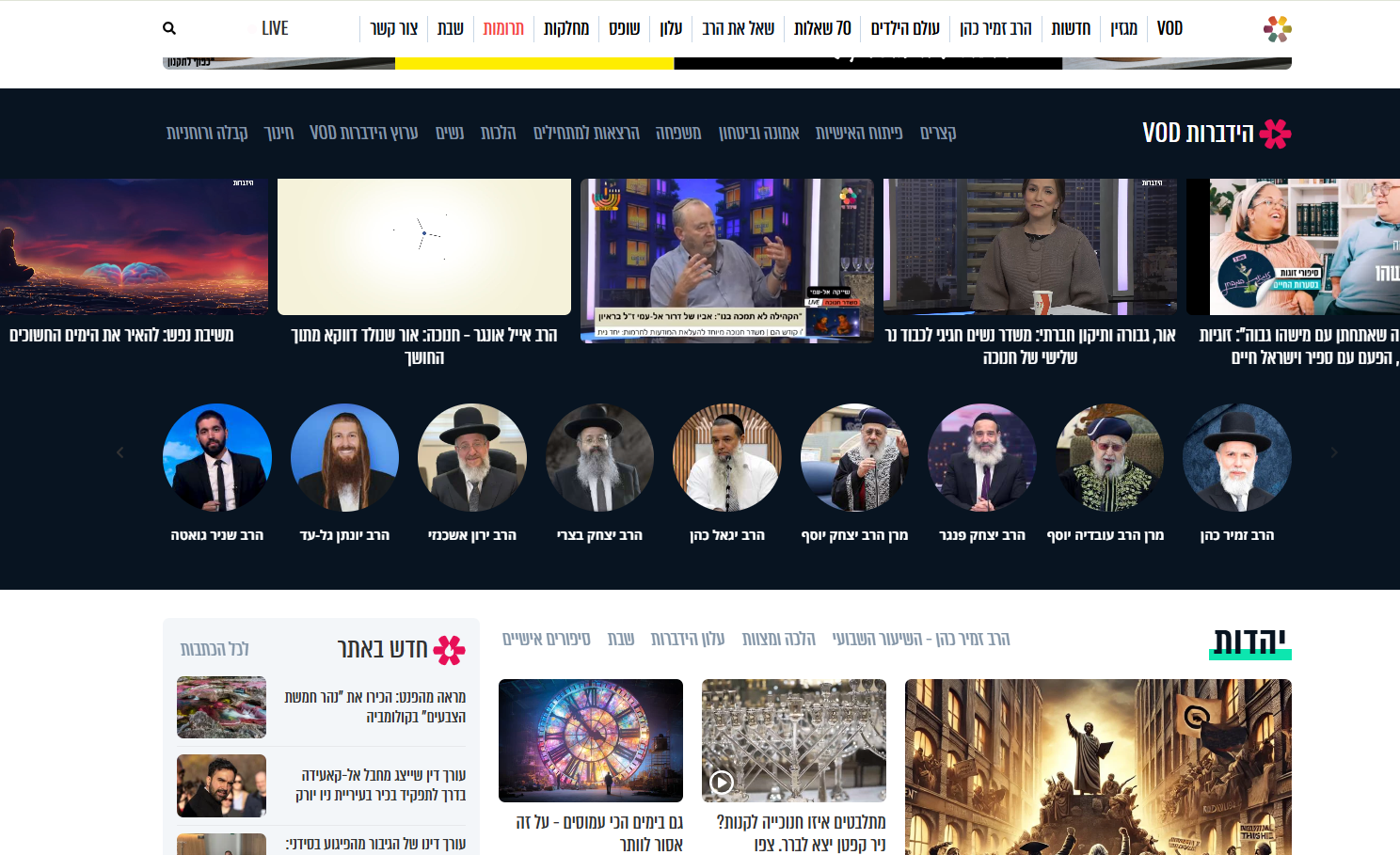This screenshot has width=1400, height=855.
Task: Open הרב שניר גואטה portrait
Action: click(217, 458)
